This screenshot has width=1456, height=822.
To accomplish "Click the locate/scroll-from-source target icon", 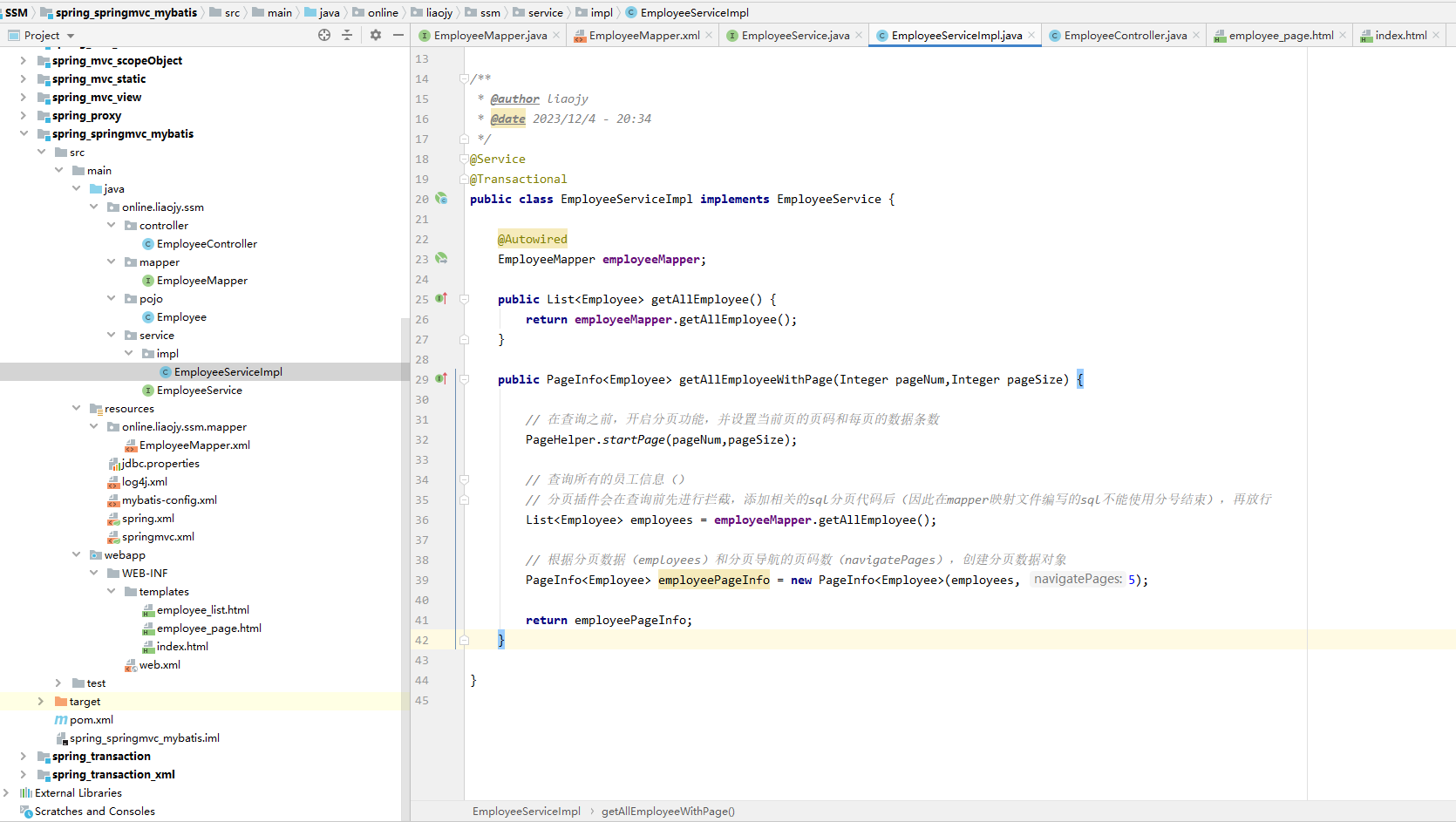I will 324,35.
